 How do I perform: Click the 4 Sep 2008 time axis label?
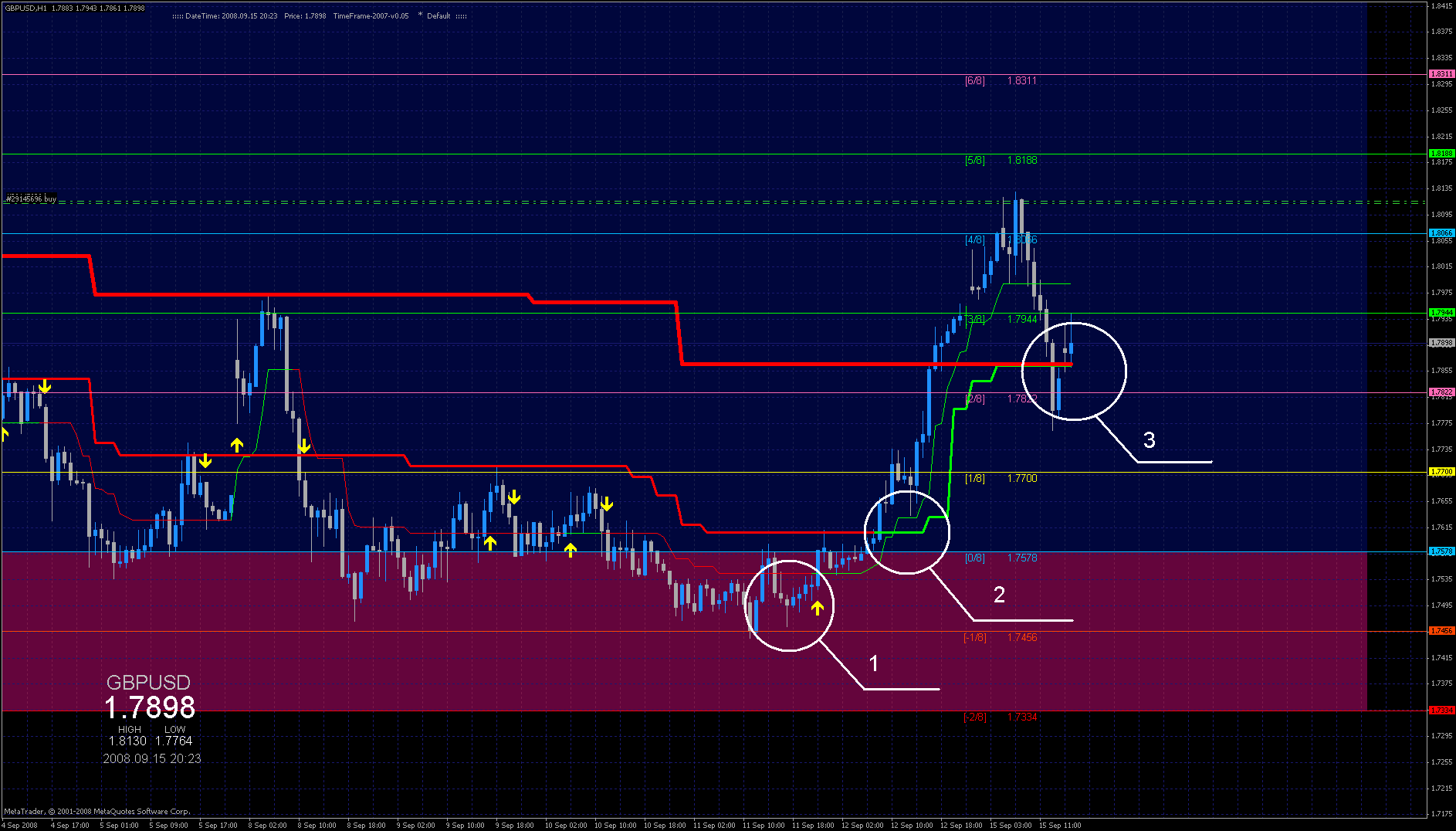(x=21, y=826)
